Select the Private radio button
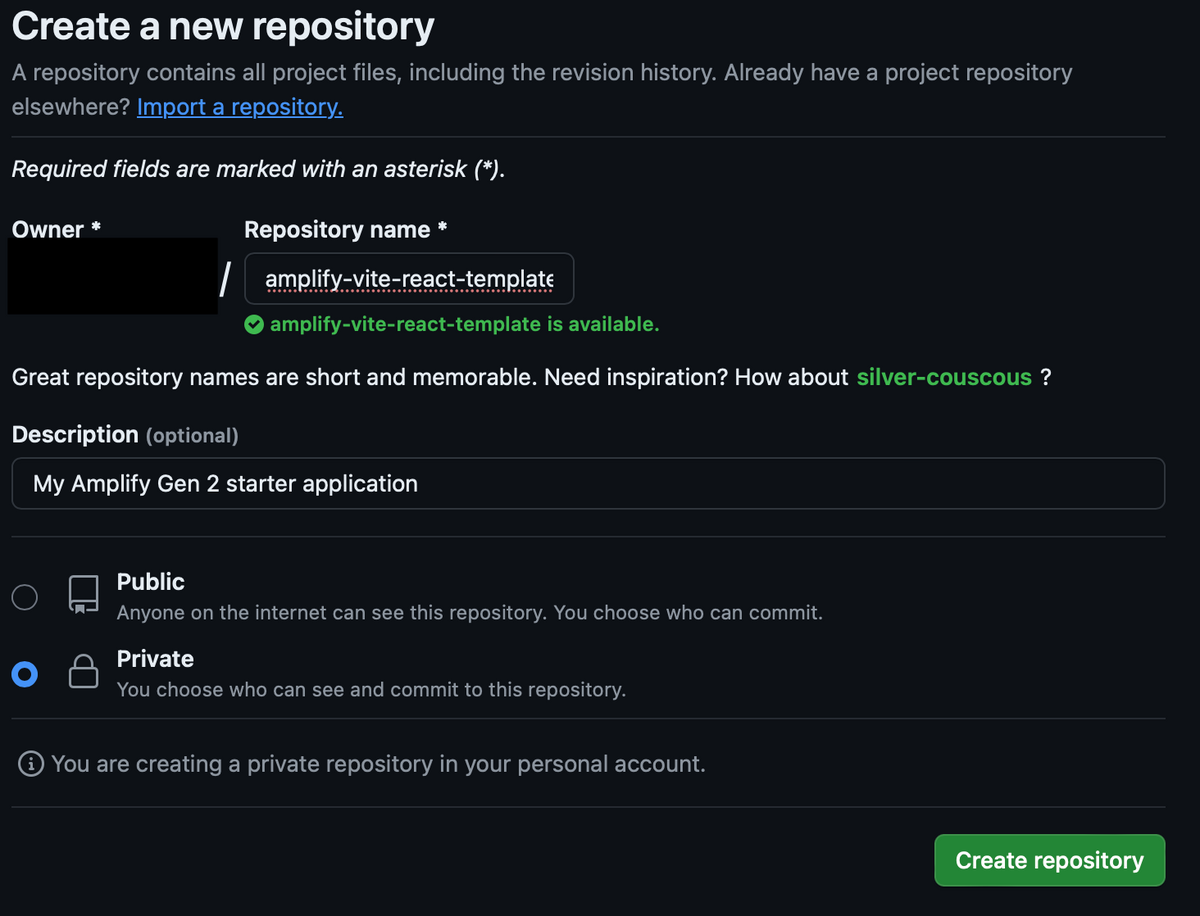Image resolution: width=1200 pixels, height=916 pixels. [x=24, y=674]
